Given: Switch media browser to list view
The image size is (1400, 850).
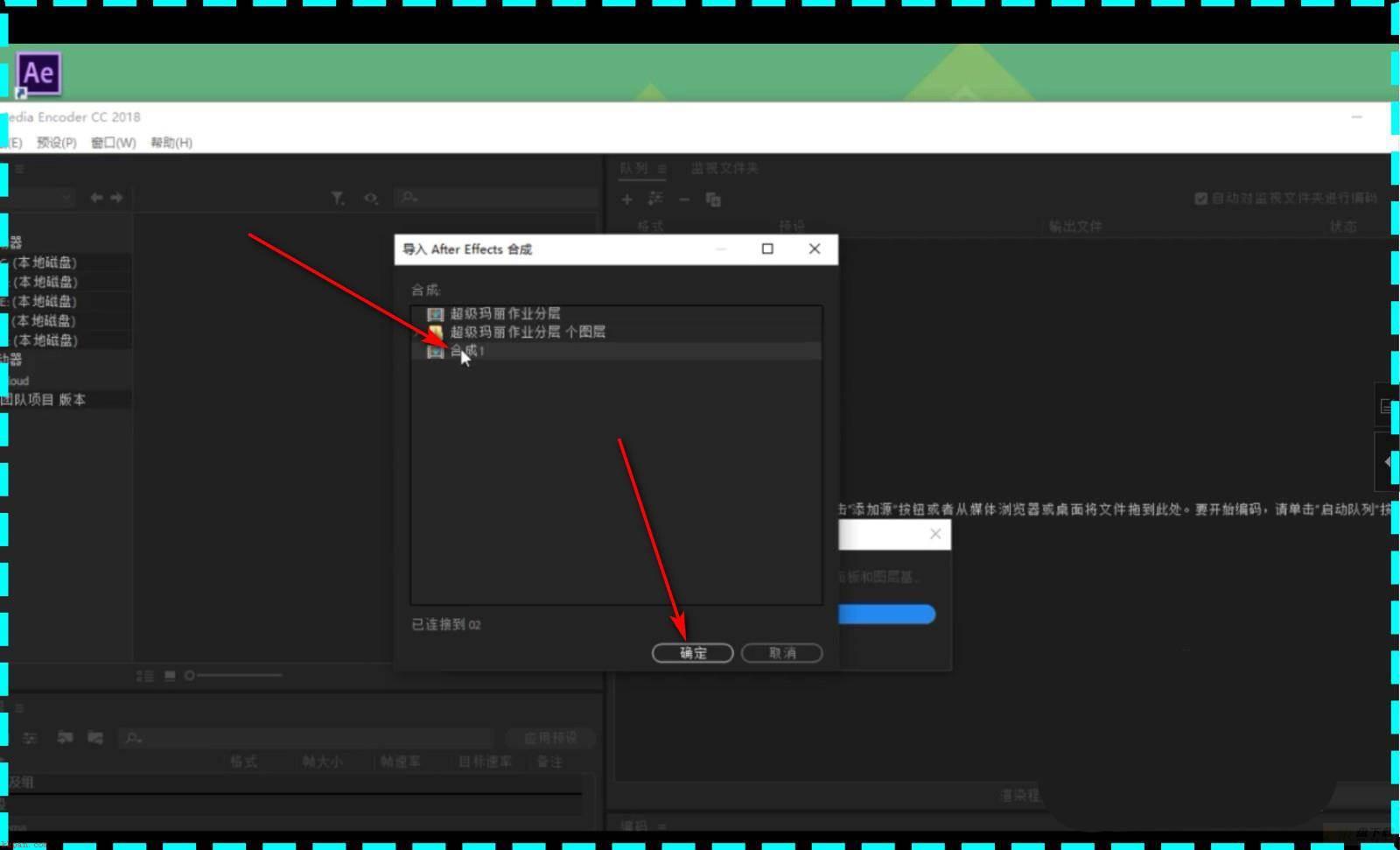Looking at the screenshot, I should (145, 676).
